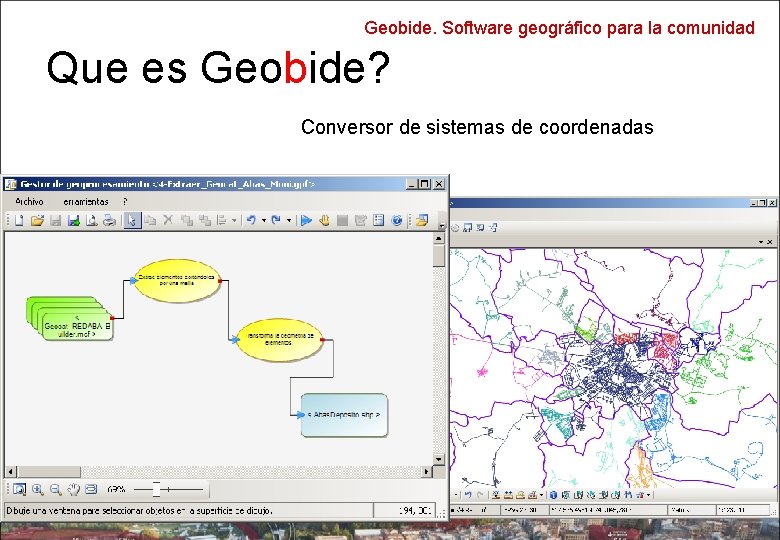Click the horizontal scrollbar right arrow
Image resolution: width=780 pixels, height=540 pixels.
coord(427,471)
